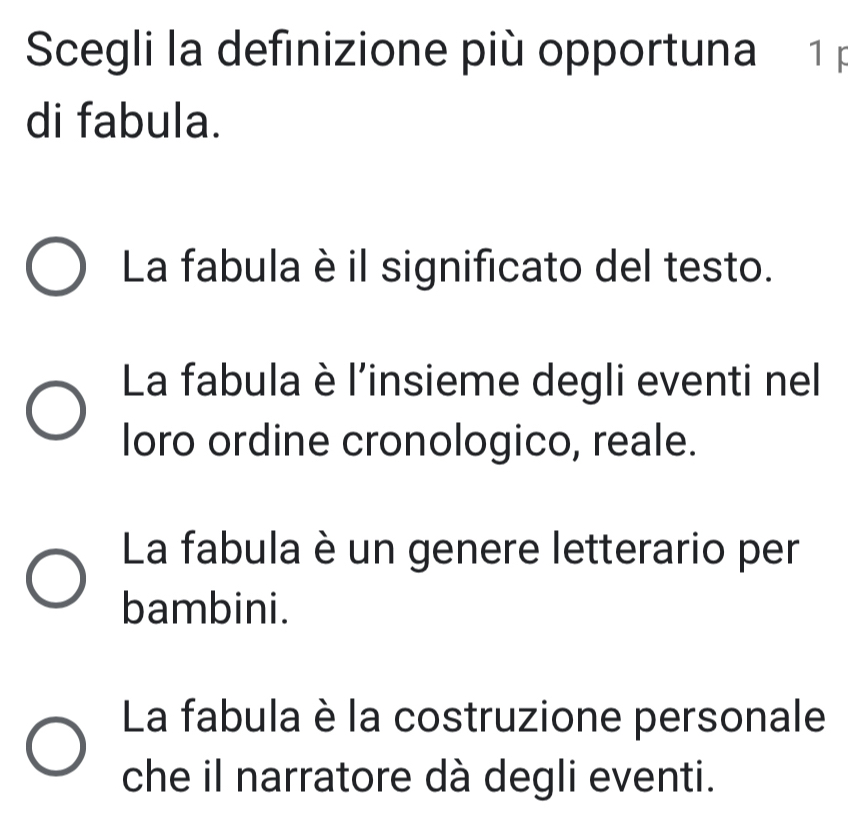This screenshot has height=826, width=848.
Task: Click the answer label "La fabula è il significato del testo."
Action: (448, 268)
